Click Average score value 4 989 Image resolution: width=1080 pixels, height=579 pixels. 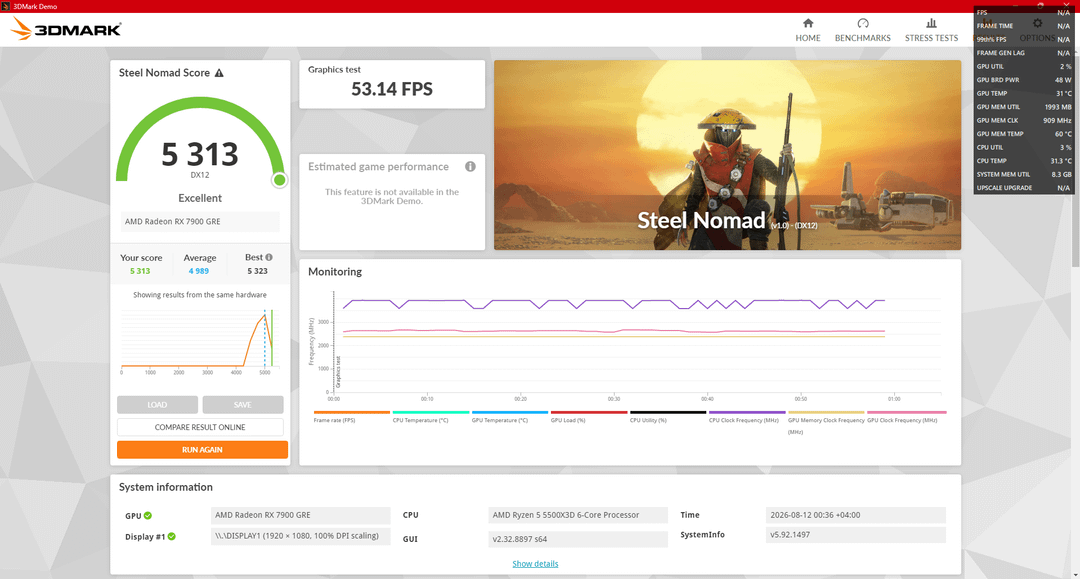pos(199,271)
